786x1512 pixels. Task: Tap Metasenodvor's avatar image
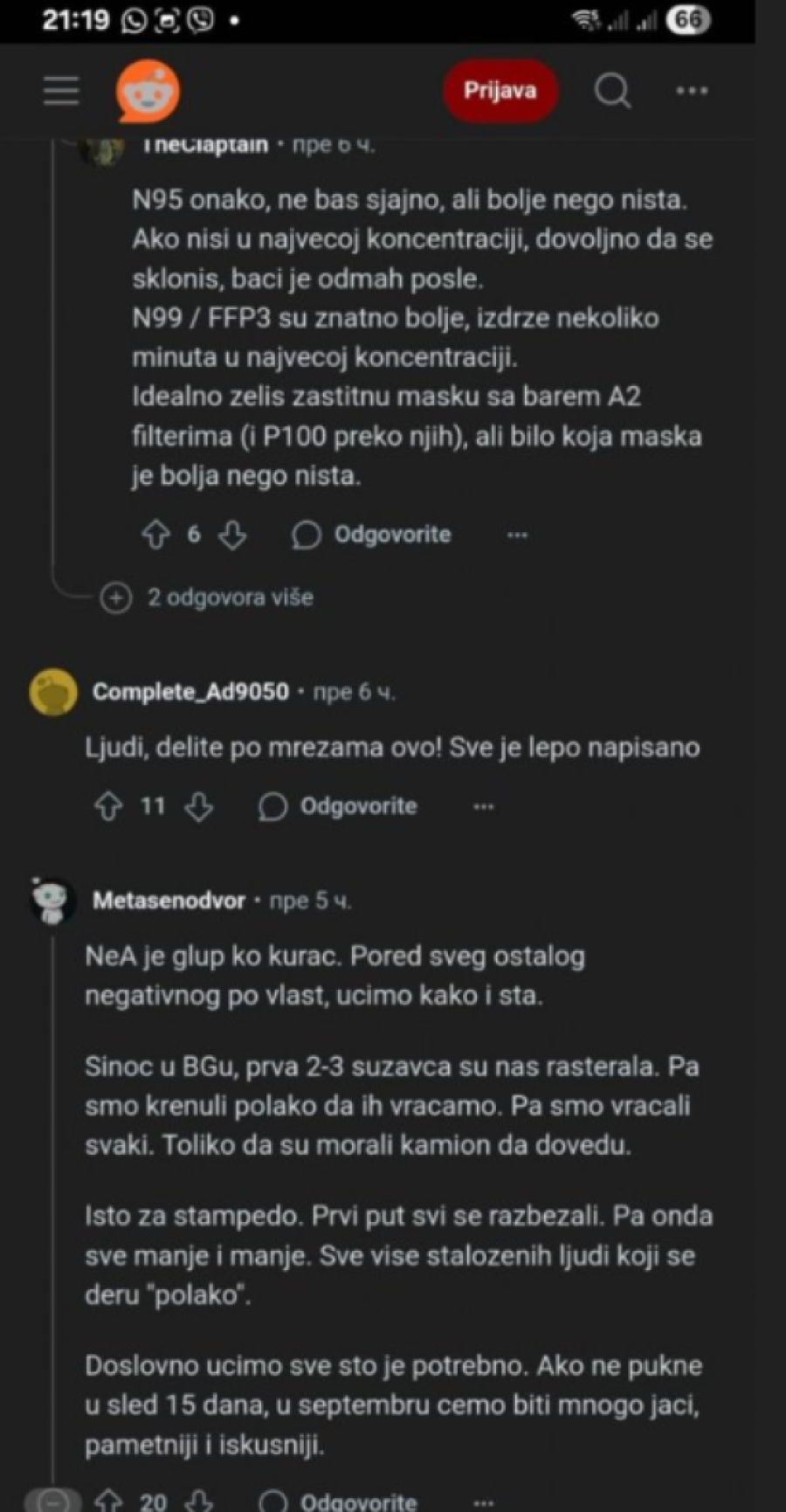[x=52, y=901]
